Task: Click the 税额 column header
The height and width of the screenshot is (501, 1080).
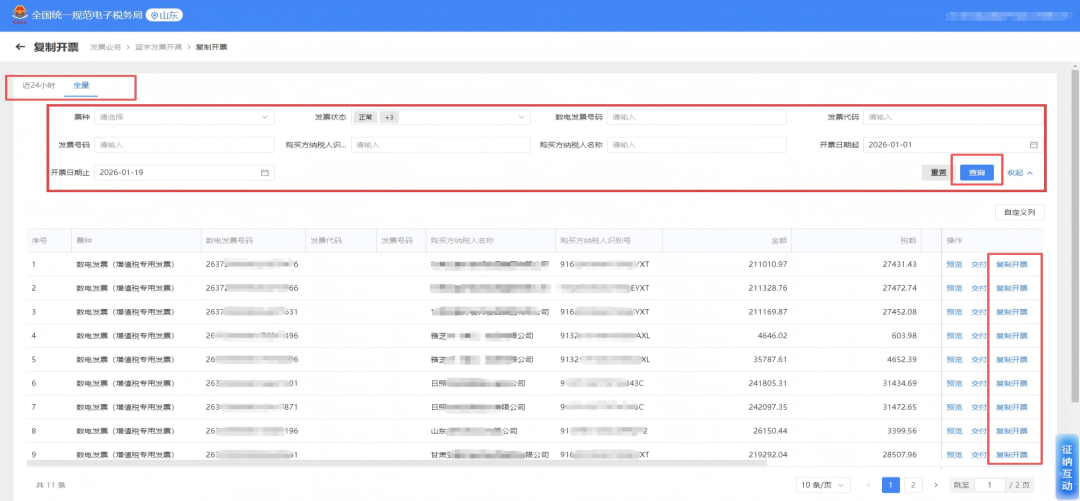Action: click(x=856, y=241)
